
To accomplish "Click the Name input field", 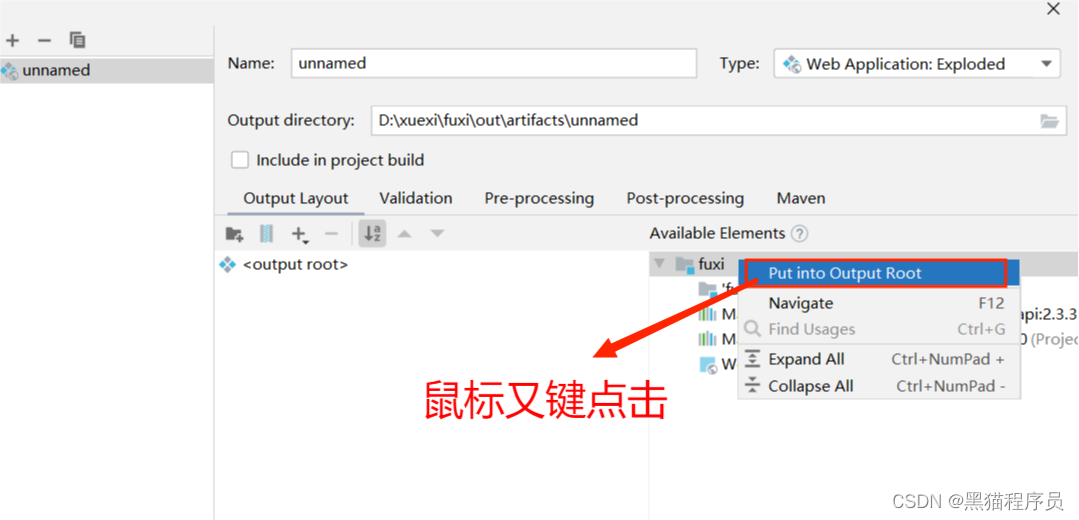I will tap(494, 63).
